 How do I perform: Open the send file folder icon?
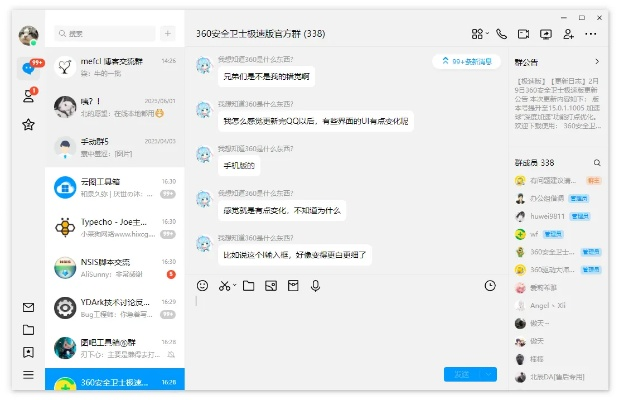pos(248,286)
